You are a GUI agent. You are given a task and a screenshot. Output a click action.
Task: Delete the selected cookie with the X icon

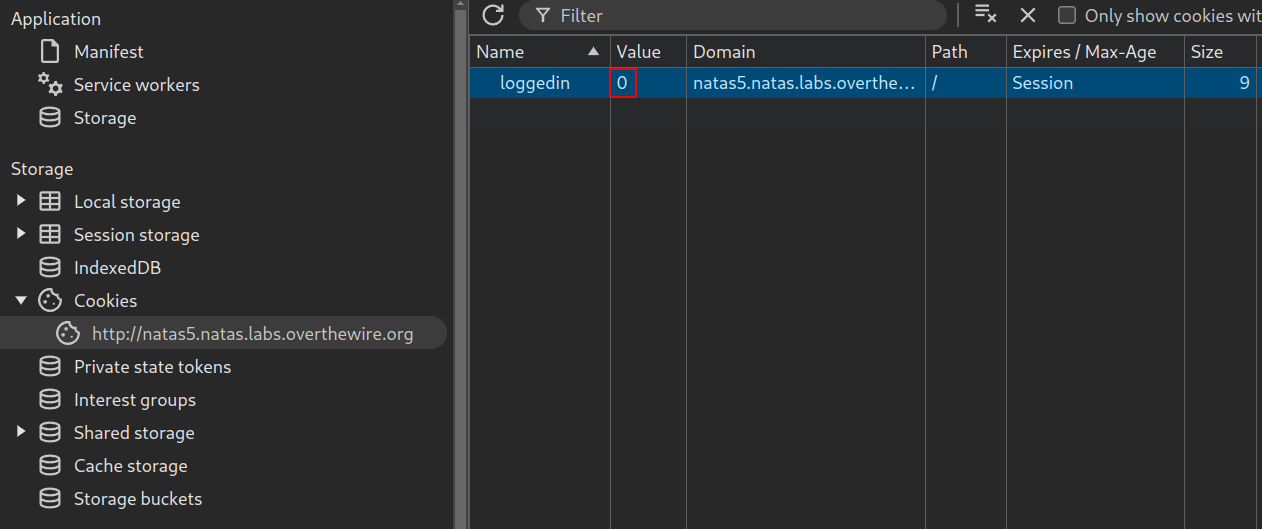[x=1028, y=15]
